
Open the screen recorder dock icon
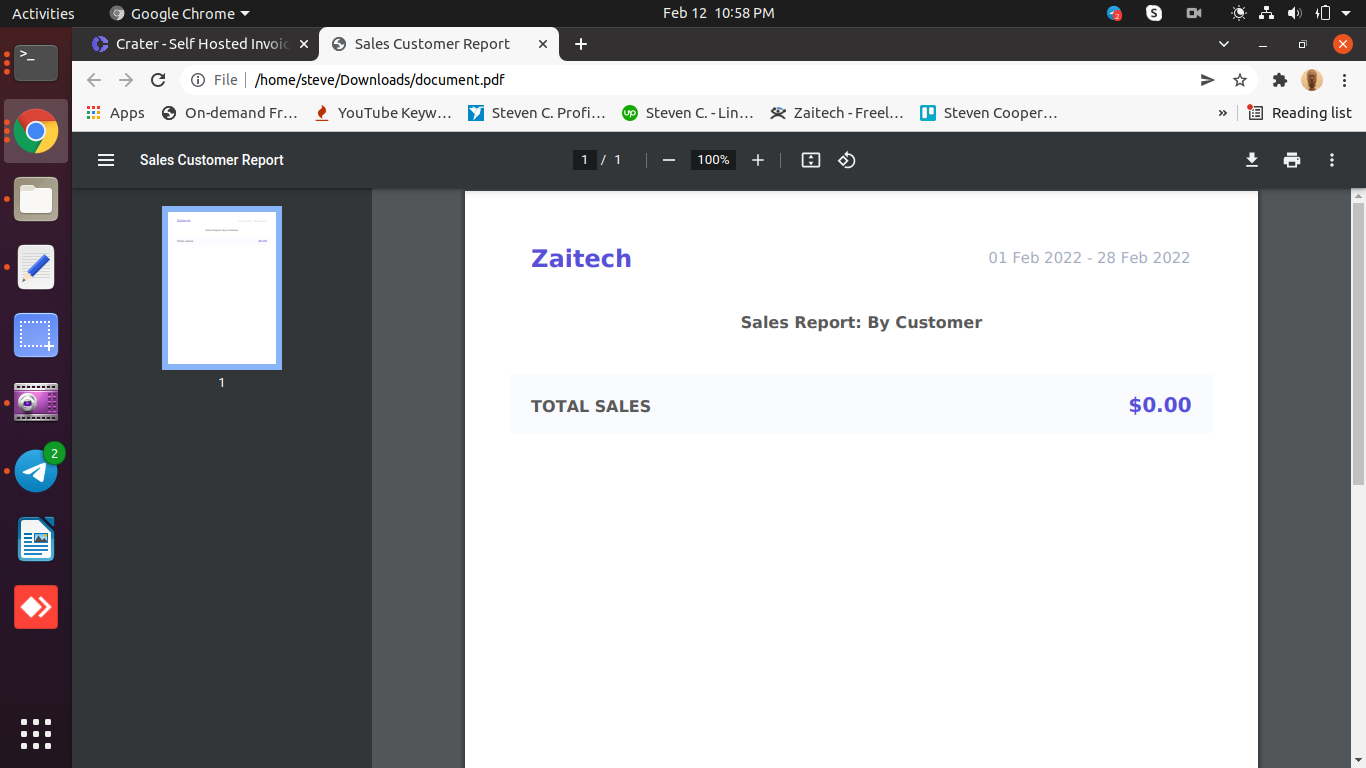pyautogui.click(x=36, y=403)
